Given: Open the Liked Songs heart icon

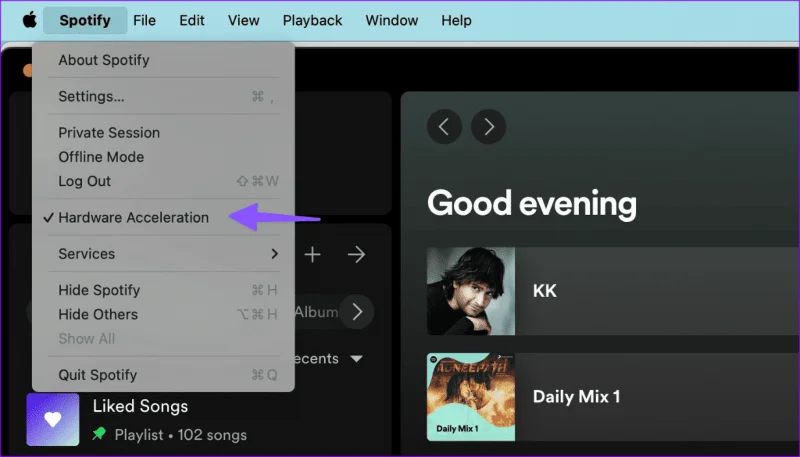Looking at the screenshot, I should point(53,419).
